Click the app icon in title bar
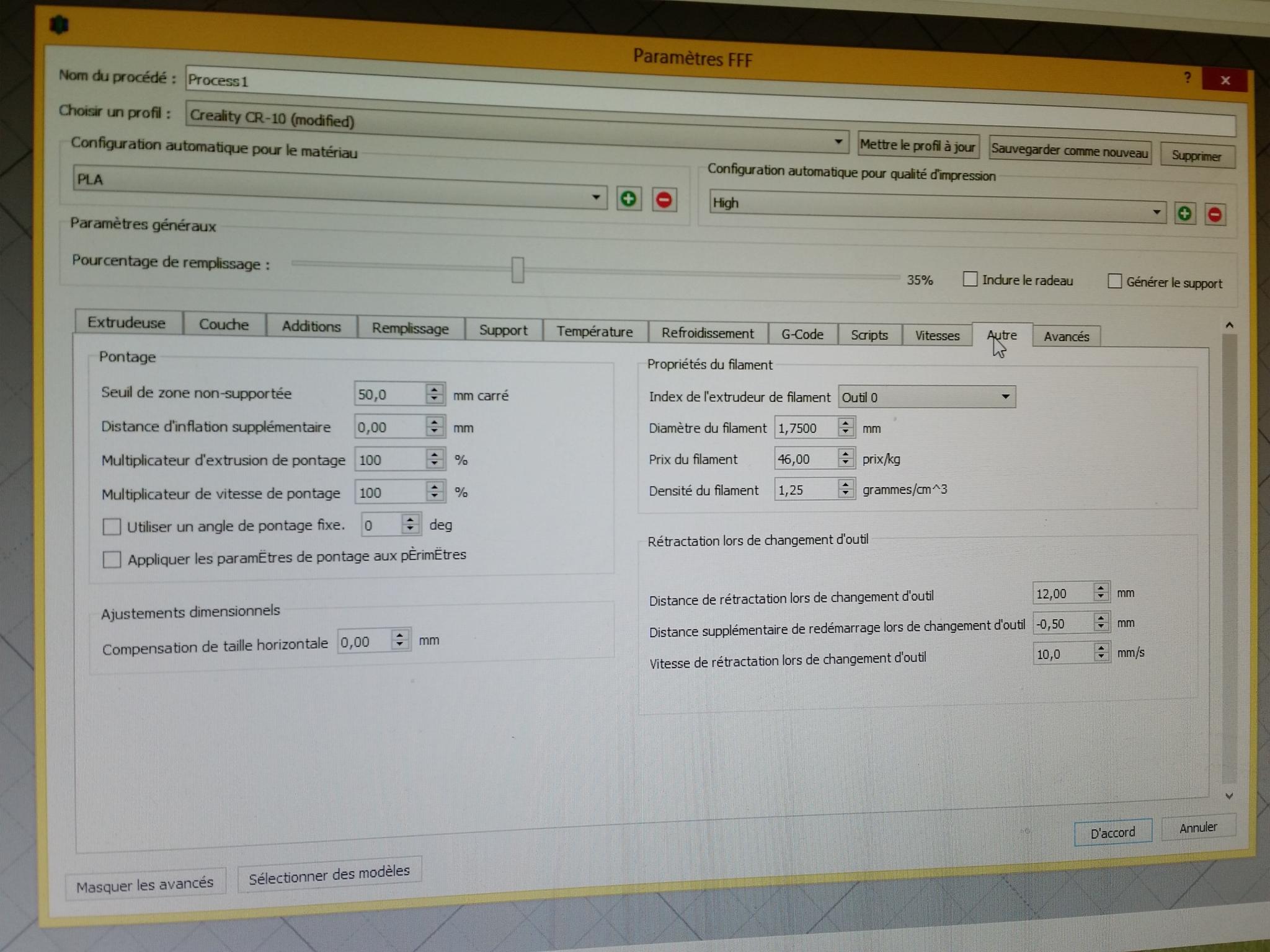 click(x=59, y=25)
